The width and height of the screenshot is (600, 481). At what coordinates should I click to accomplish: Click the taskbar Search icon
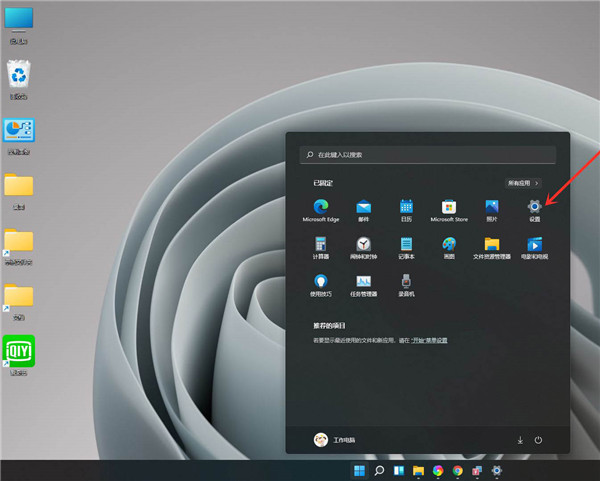(379, 470)
